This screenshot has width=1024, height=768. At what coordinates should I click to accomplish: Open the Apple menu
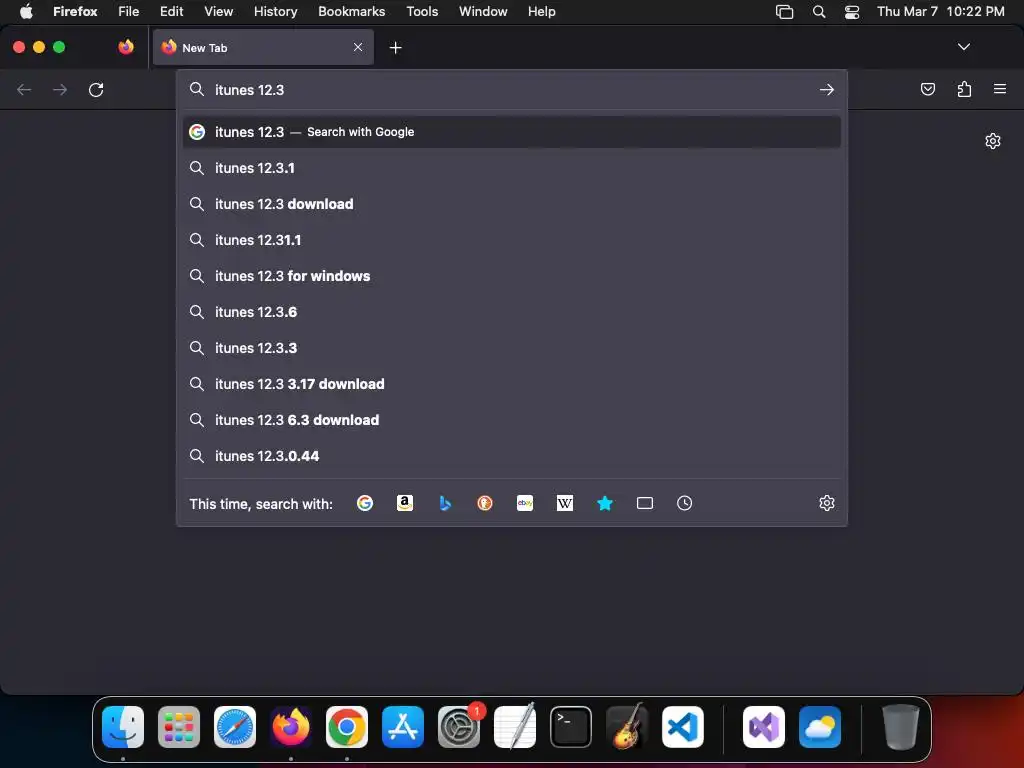(26, 11)
